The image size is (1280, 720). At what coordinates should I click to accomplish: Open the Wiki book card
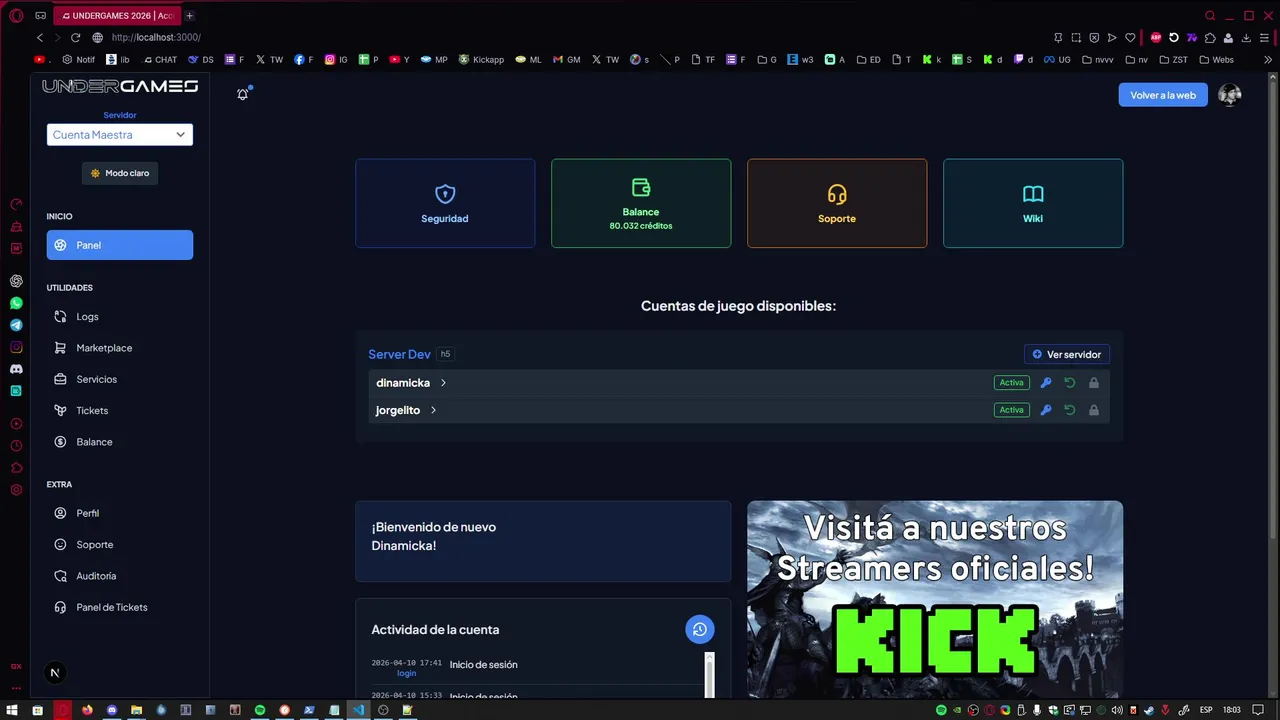pos(1033,203)
